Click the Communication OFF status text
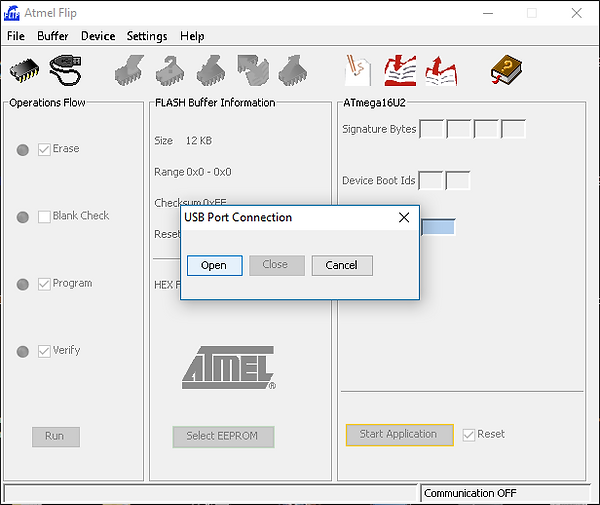Screen dimensions: 600x505 470,493
